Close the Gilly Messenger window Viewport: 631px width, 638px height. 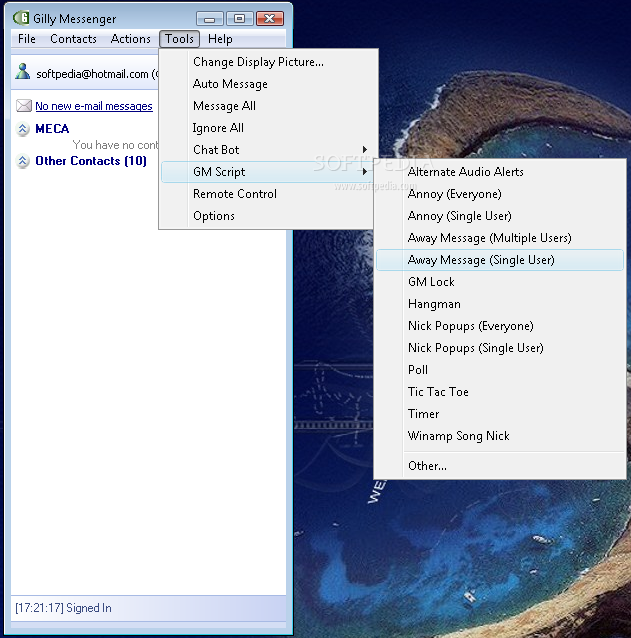[270, 19]
